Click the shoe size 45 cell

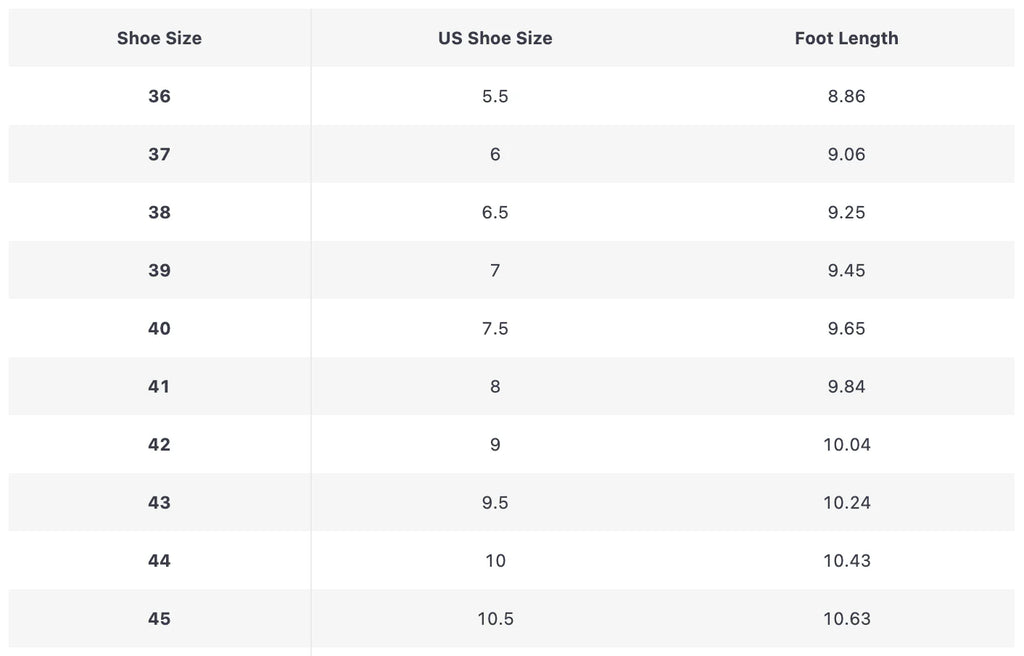pos(159,618)
